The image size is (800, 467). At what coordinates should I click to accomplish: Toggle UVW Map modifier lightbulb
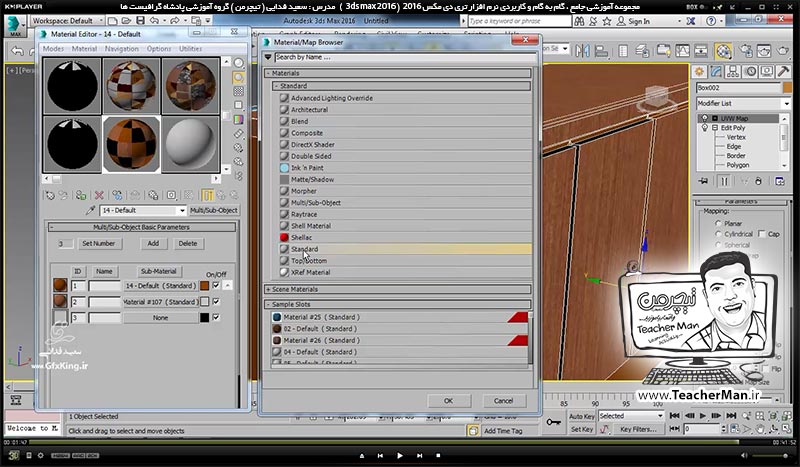705,118
